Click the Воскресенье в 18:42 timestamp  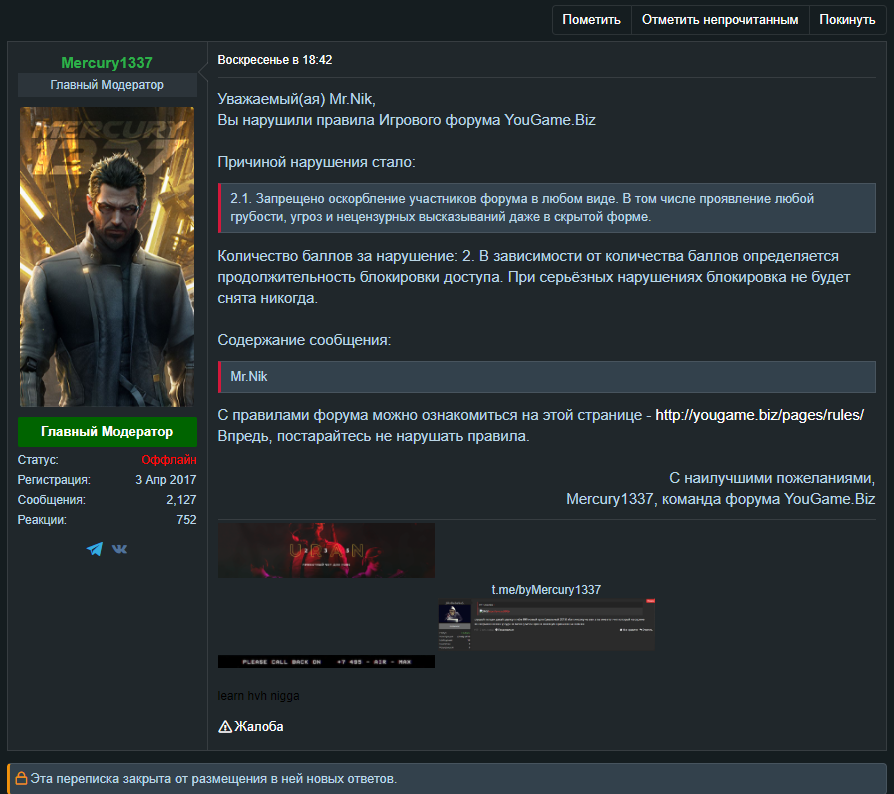point(275,60)
